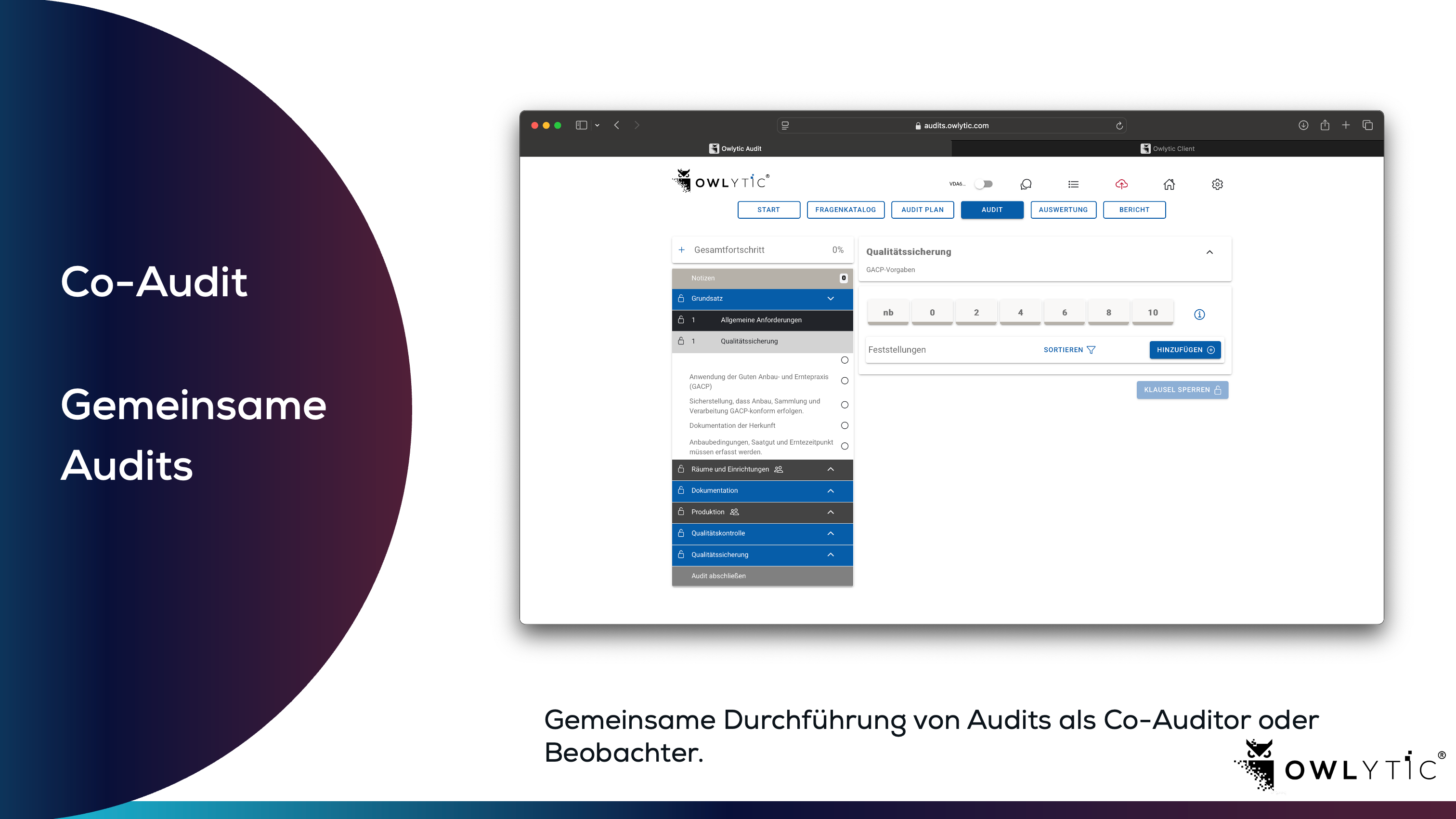The width and height of the screenshot is (1456, 819).
Task: Collapse the Qualitätssicherung header panel
Action: (1209, 252)
